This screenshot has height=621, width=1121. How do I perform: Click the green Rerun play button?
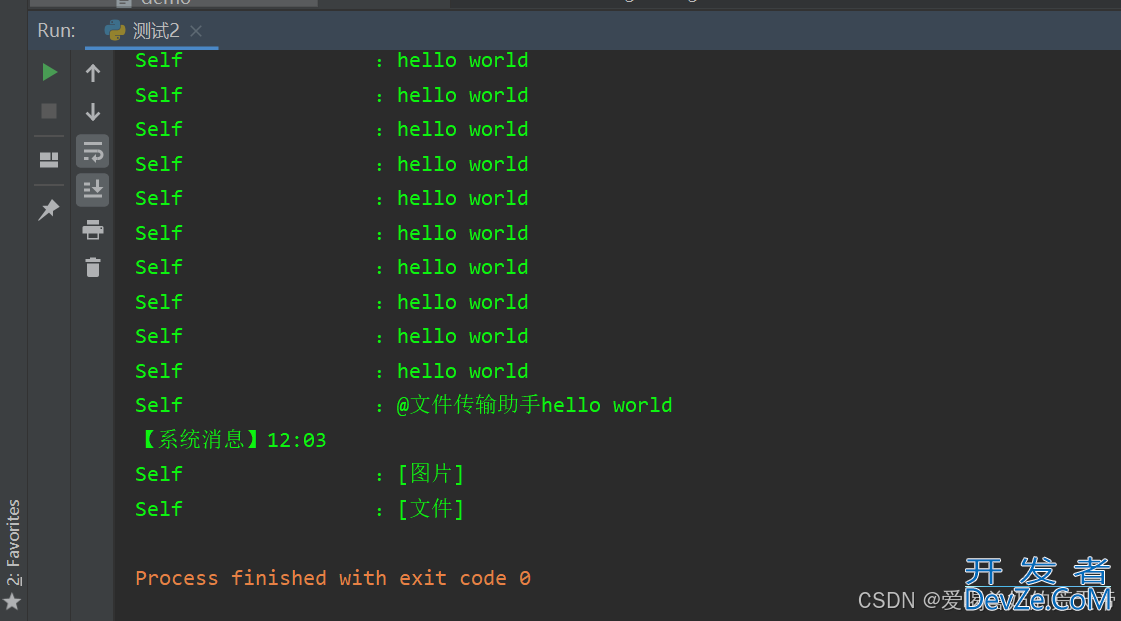49,72
